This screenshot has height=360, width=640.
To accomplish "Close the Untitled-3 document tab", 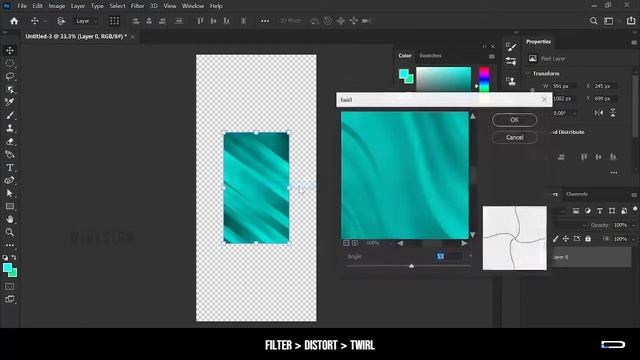I will pyautogui.click(x=133, y=37).
